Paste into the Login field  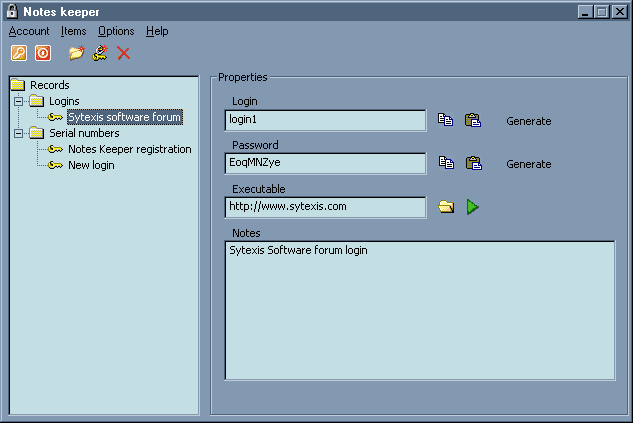click(x=473, y=120)
